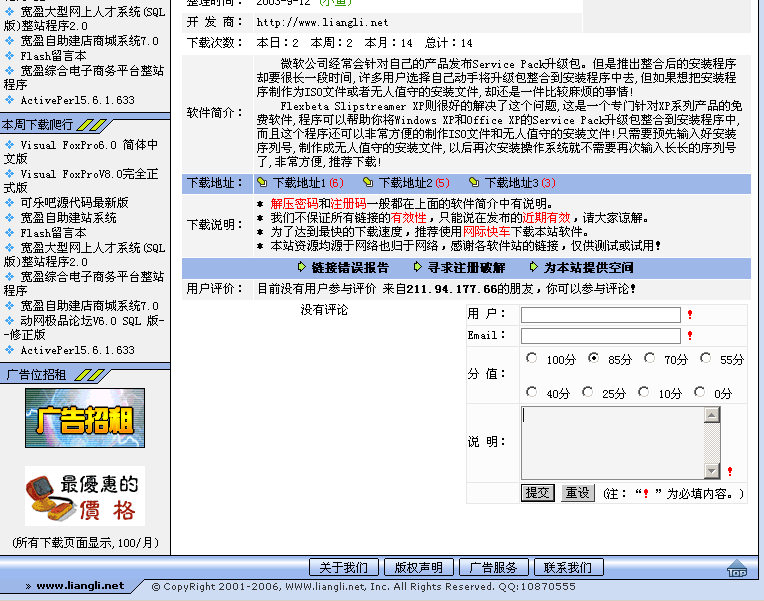
Task: Open the 下载地址2 download link
Action: click(405, 183)
